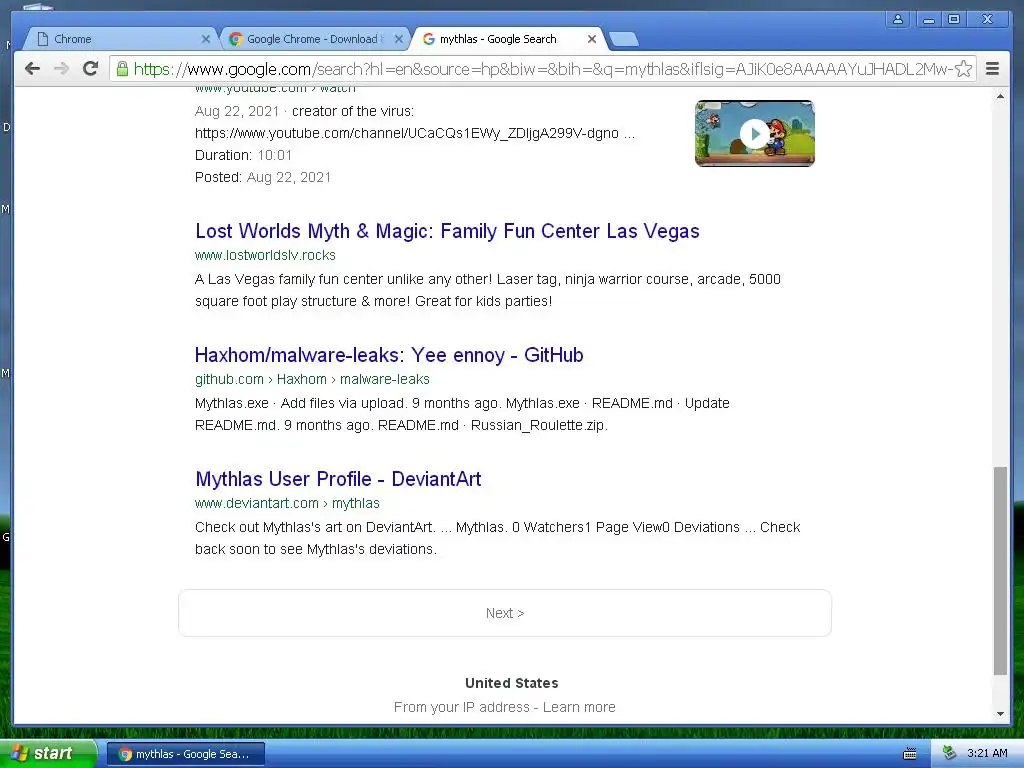Viewport: 1024px width, 768px height.
Task: Click the Next results button
Action: tap(505, 613)
